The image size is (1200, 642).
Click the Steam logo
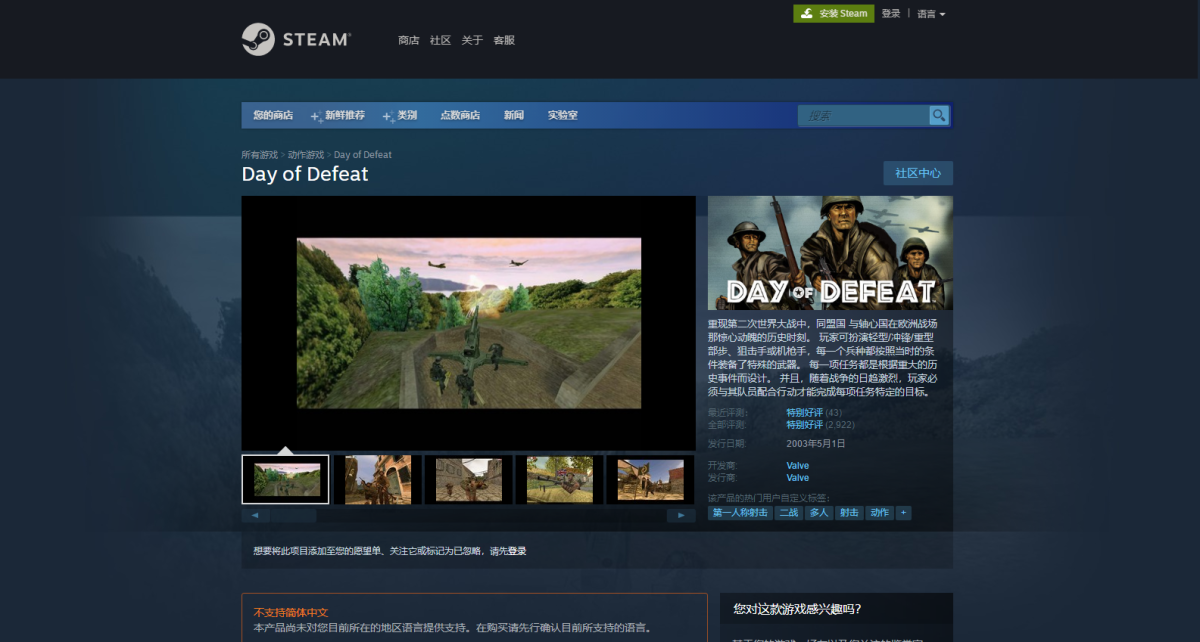coord(296,40)
